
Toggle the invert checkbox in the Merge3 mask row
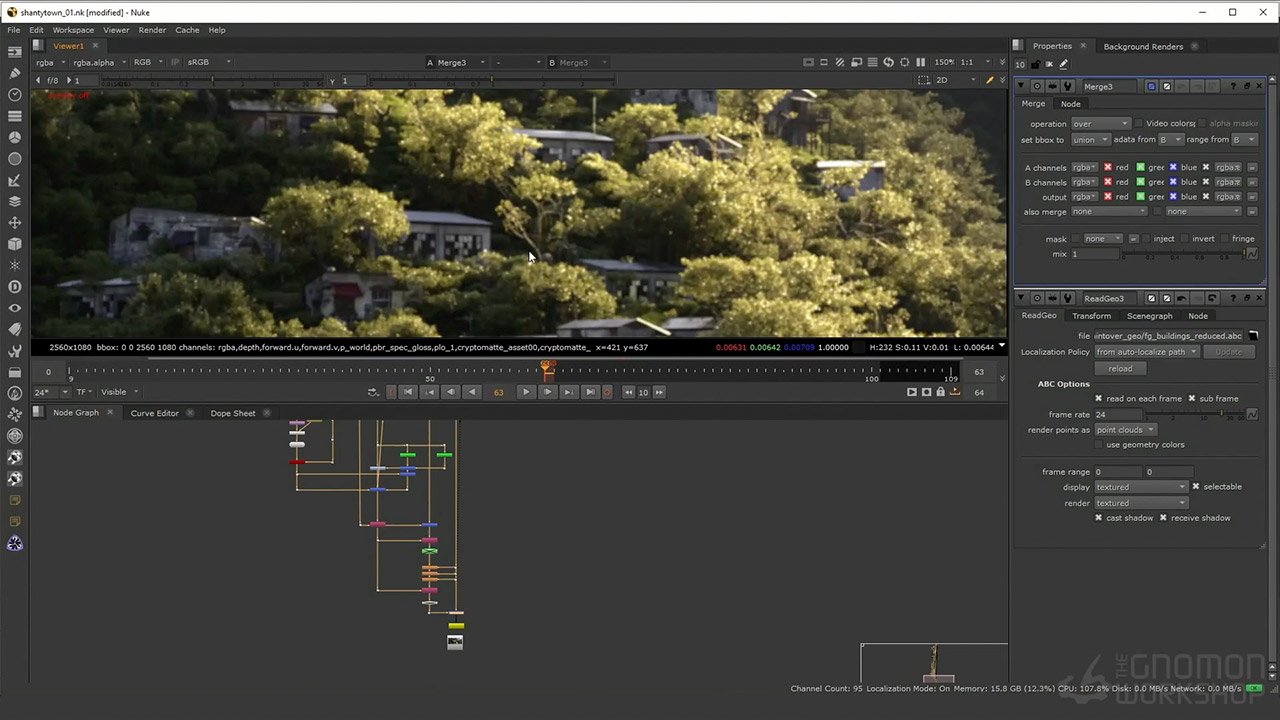(x=1186, y=238)
